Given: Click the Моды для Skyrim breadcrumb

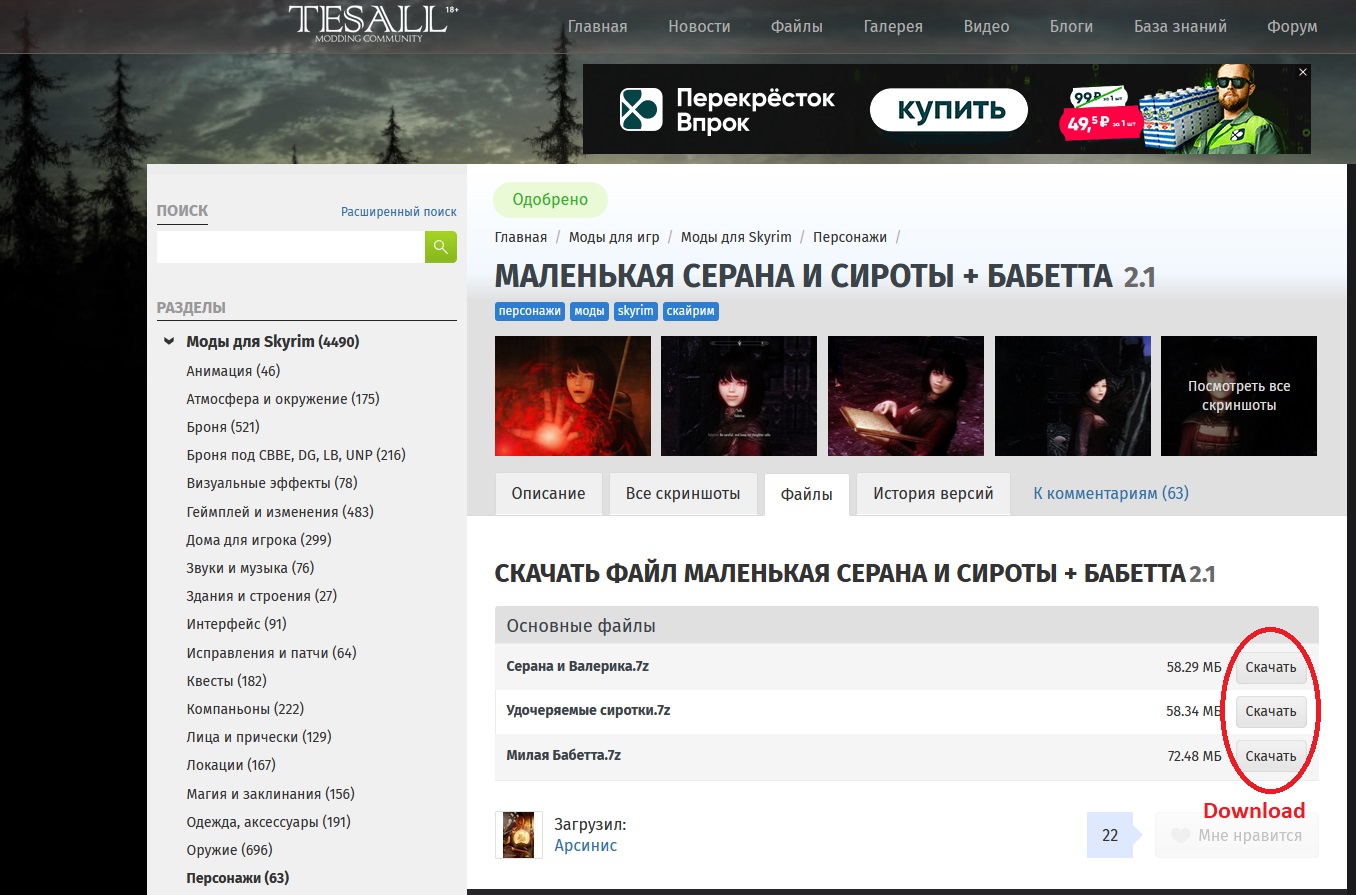Looking at the screenshot, I should coord(736,237).
